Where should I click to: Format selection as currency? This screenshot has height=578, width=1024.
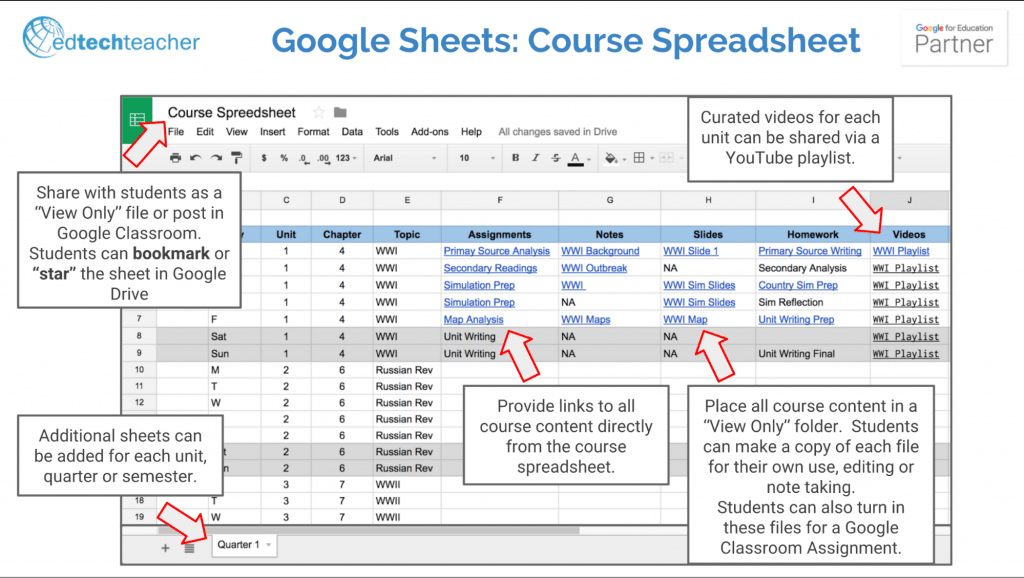265,158
